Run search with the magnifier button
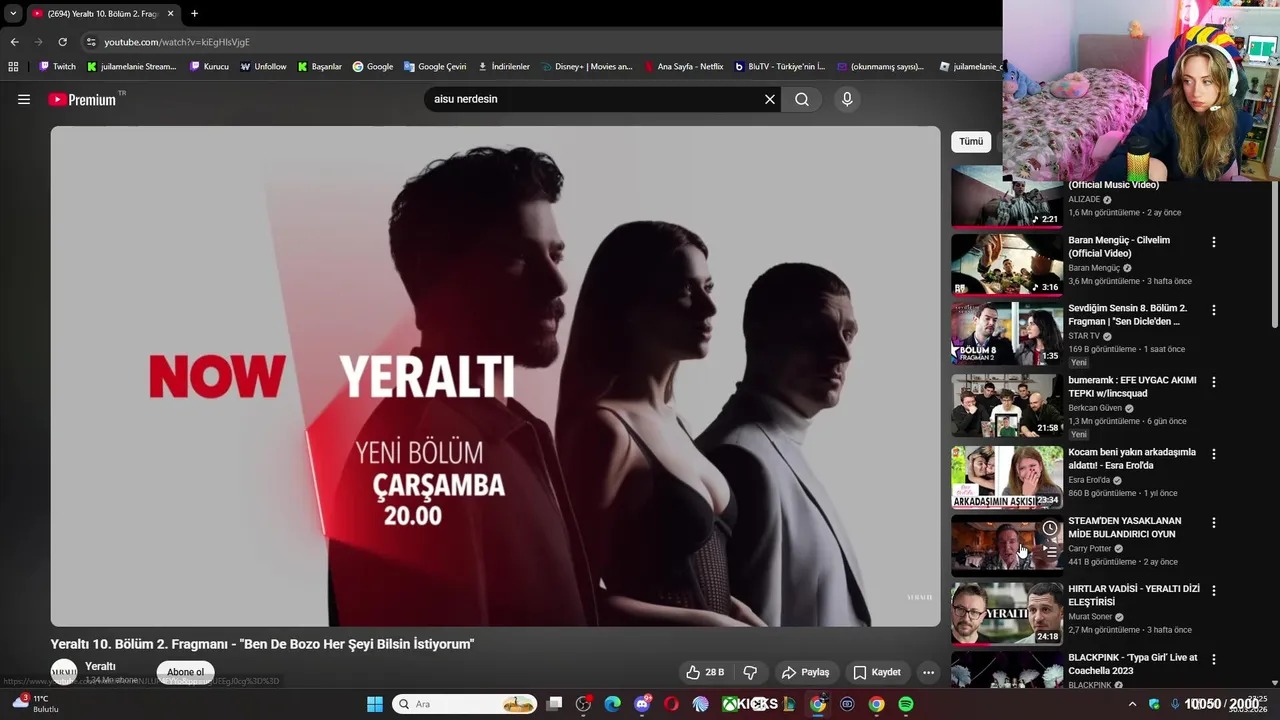Viewport: 1280px width, 720px height. coord(802,99)
